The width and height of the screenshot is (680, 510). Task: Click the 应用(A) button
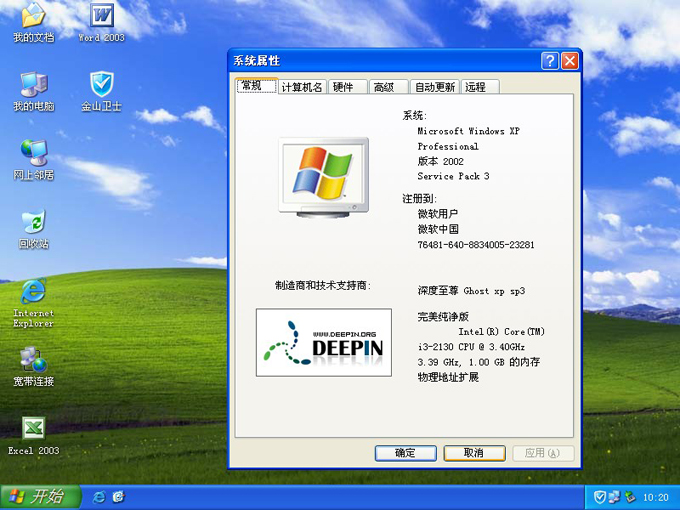coord(543,453)
